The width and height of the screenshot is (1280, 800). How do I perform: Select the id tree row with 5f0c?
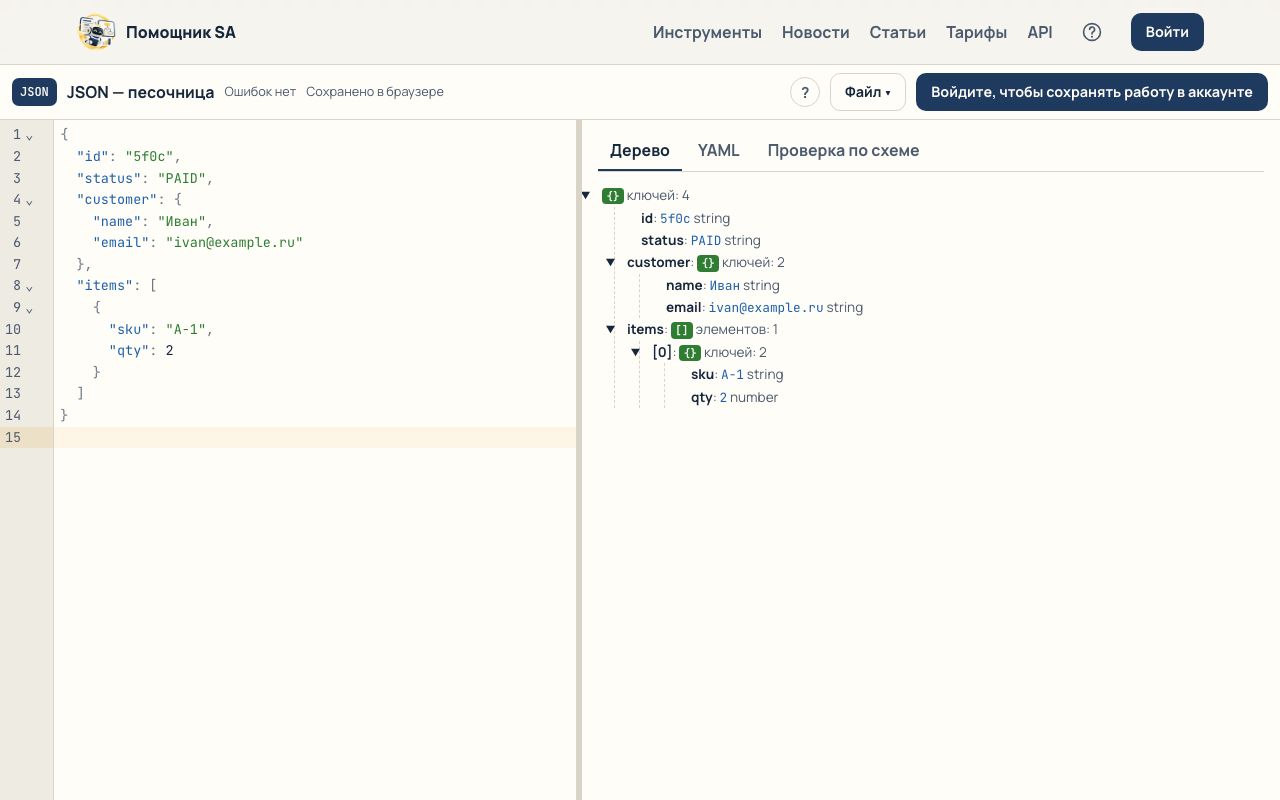pos(685,218)
